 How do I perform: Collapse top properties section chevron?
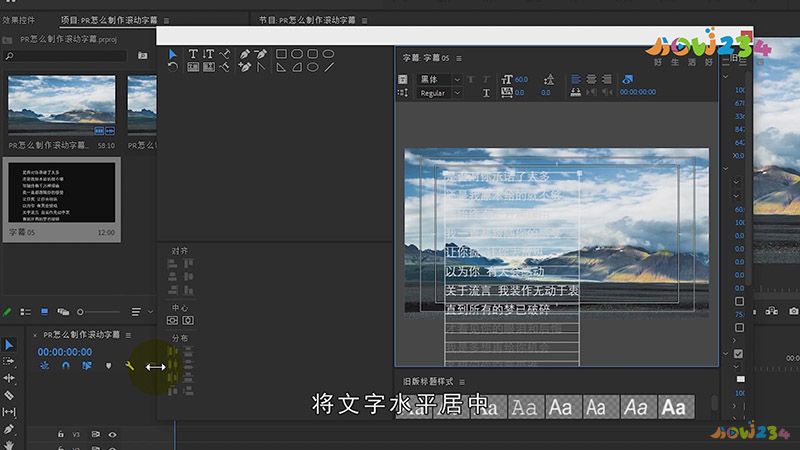726,77
